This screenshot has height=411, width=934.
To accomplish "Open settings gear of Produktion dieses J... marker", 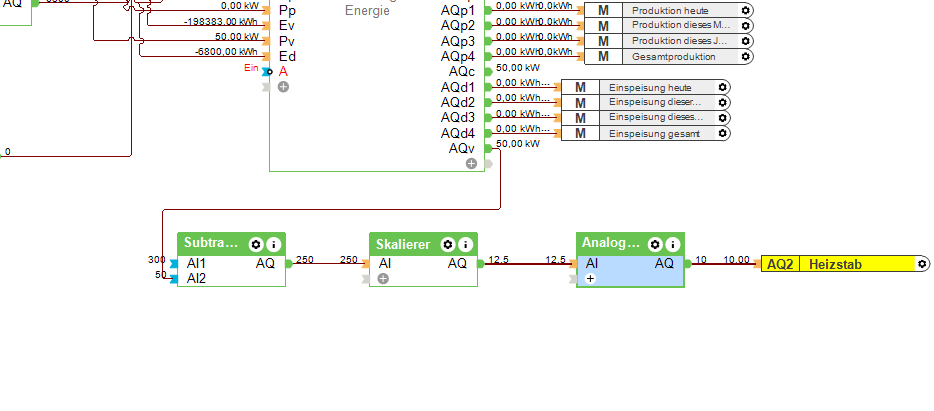I will coord(745,42).
